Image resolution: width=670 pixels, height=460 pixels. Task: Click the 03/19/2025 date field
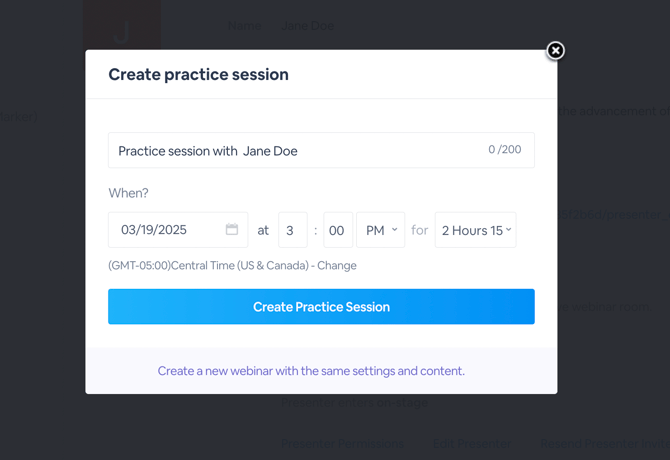click(x=165, y=230)
